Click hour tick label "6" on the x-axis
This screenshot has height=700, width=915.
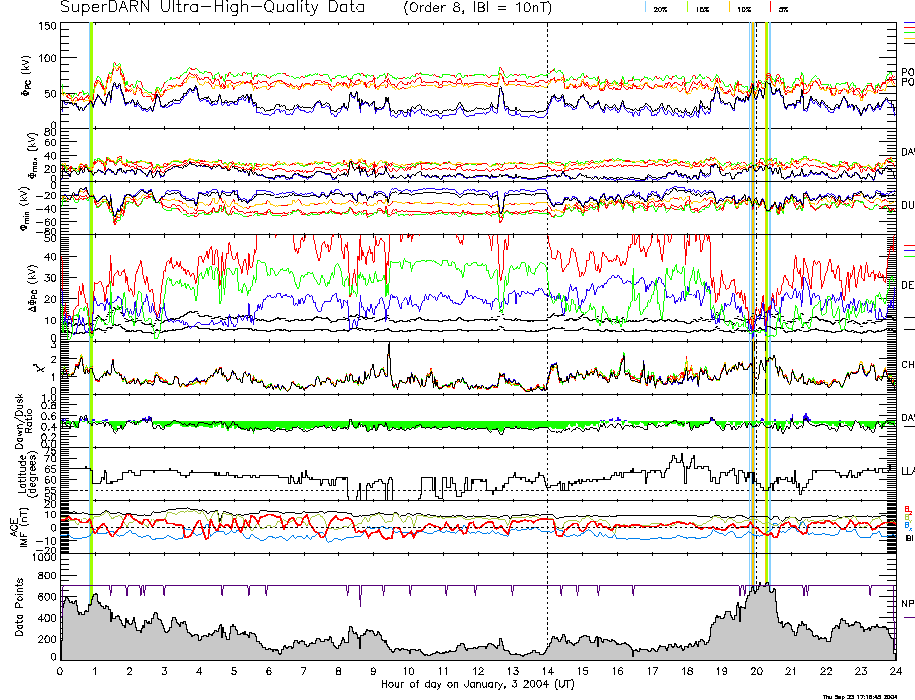point(268,671)
